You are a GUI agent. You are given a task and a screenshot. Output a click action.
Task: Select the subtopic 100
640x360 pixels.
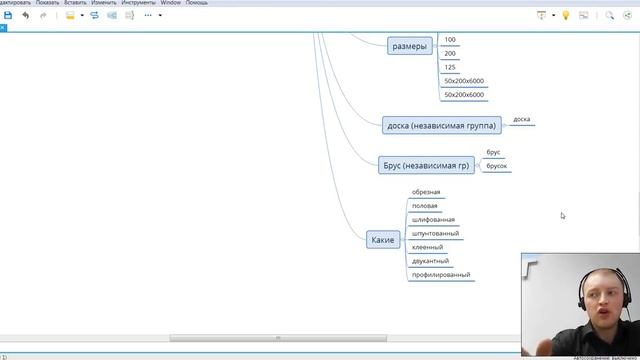click(450, 40)
